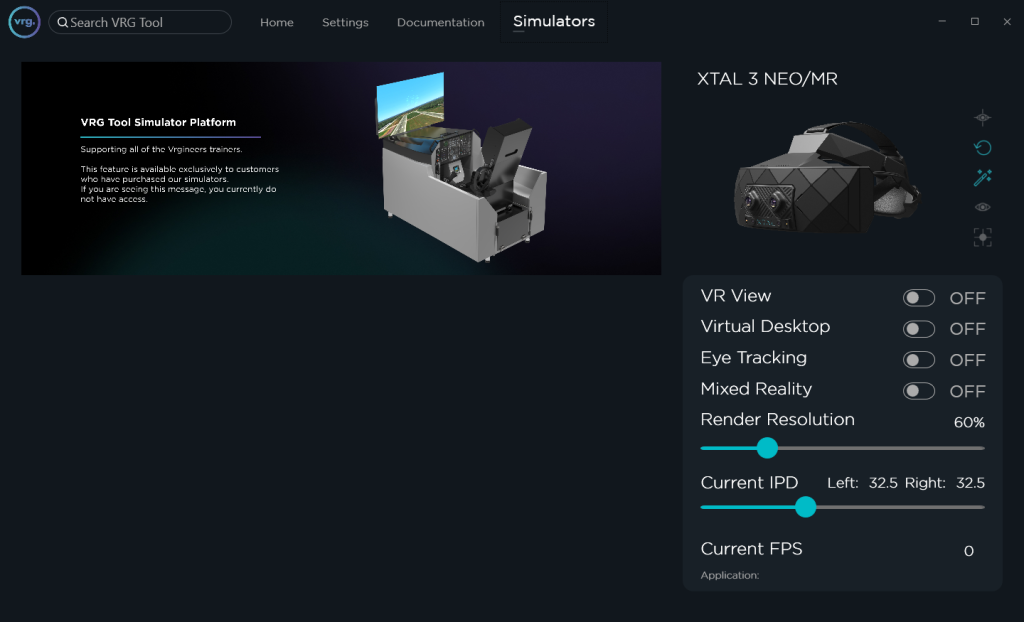This screenshot has height=622, width=1024.
Task: Click the circular reset arrow icon
Action: pyautogui.click(x=983, y=148)
